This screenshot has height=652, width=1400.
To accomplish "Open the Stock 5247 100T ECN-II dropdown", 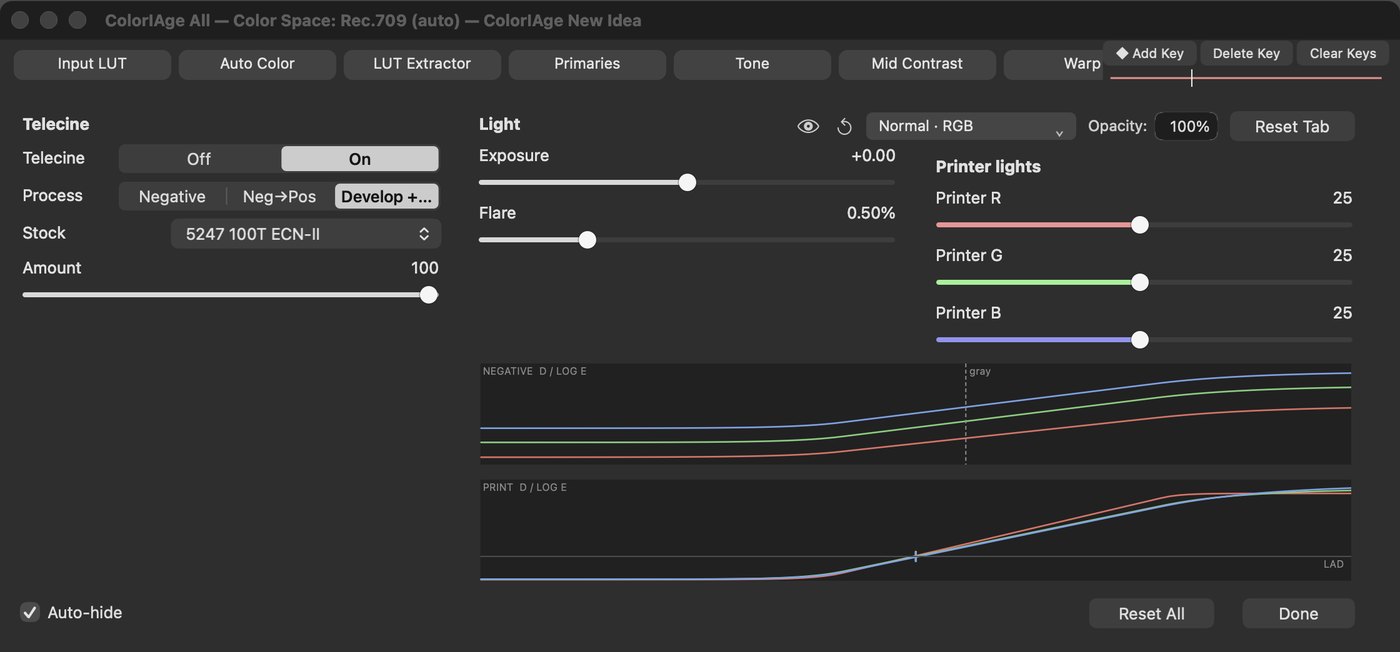I will (306, 234).
